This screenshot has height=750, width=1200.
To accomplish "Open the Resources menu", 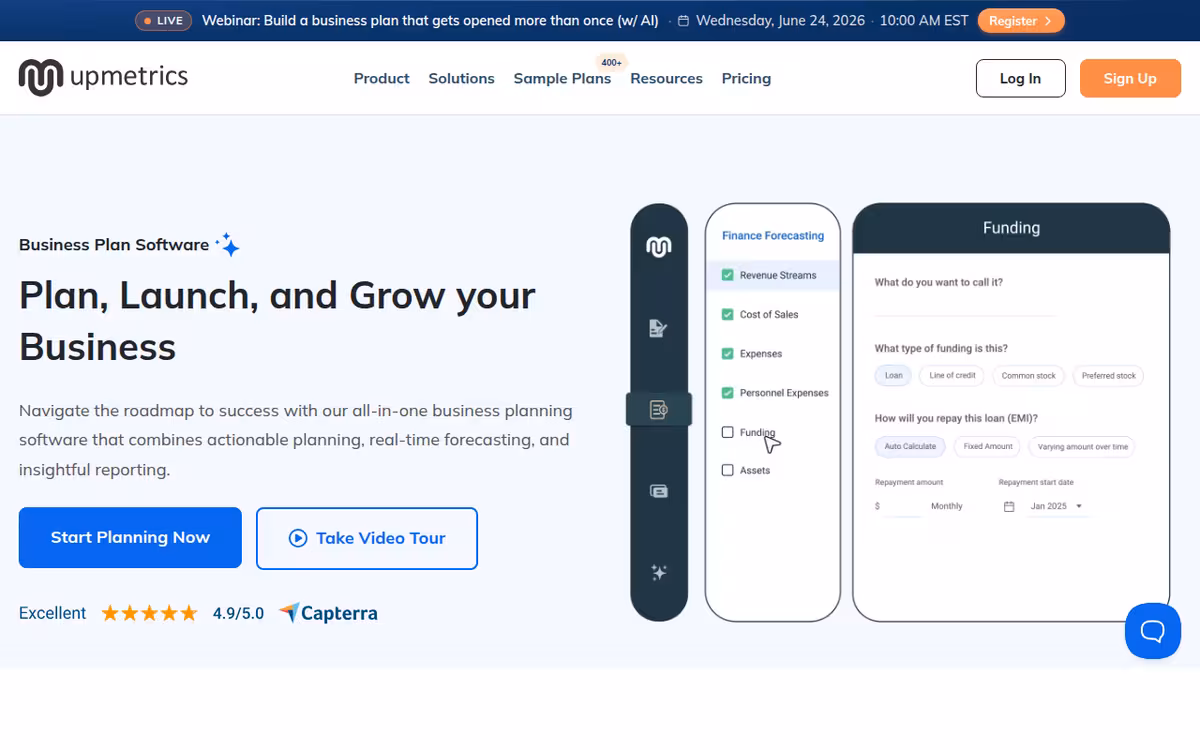I will (x=666, y=78).
